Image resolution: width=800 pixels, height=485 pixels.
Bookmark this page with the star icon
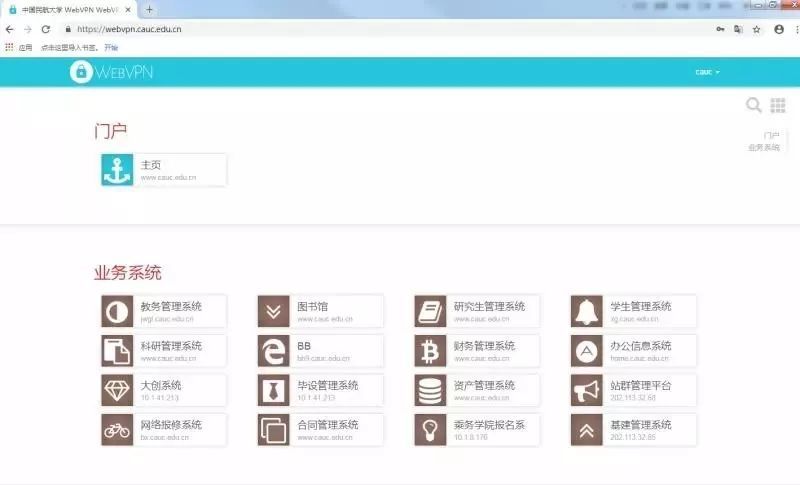click(x=757, y=30)
